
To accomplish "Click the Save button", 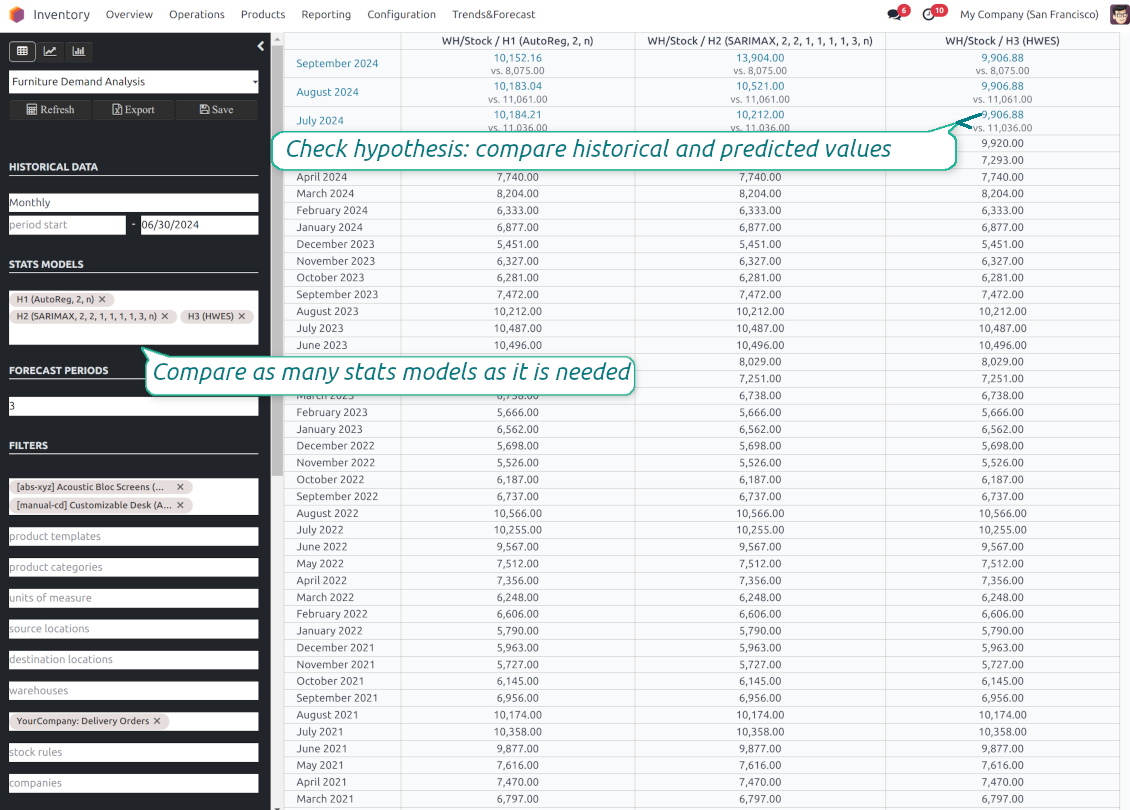I will [x=216, y=110].
